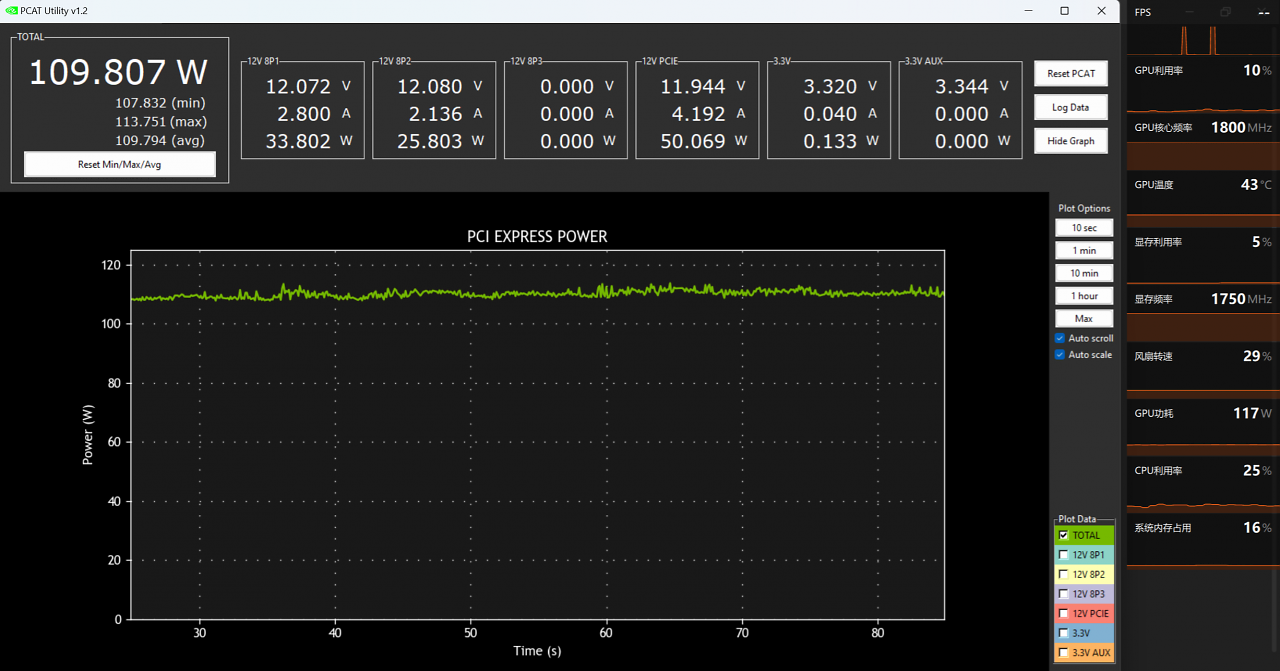Click 25.803 W in 12V 8P2 panel

point(441,141)
